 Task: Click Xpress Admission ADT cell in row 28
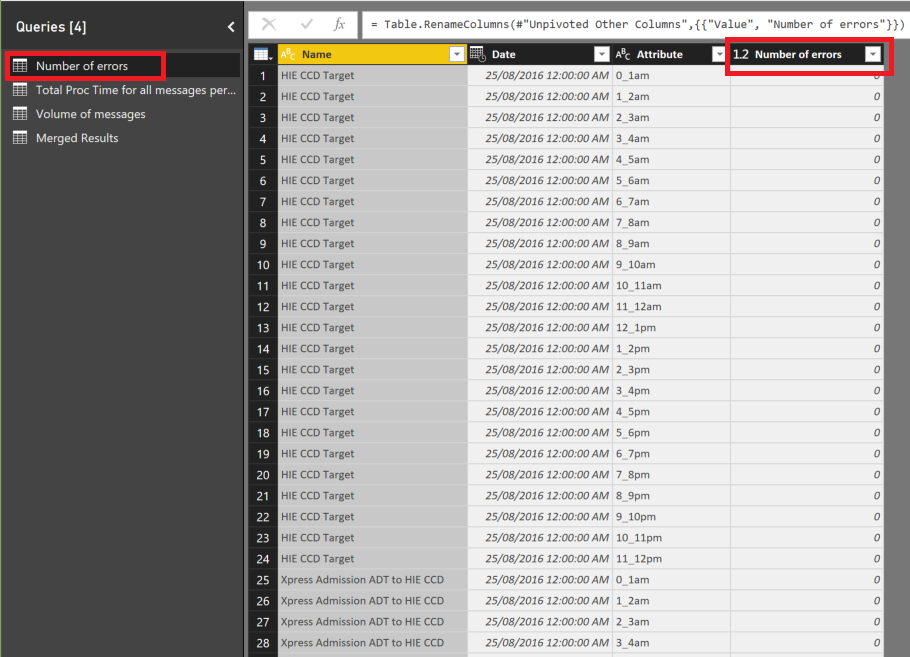pyautogui.click(x=373, y=643)
